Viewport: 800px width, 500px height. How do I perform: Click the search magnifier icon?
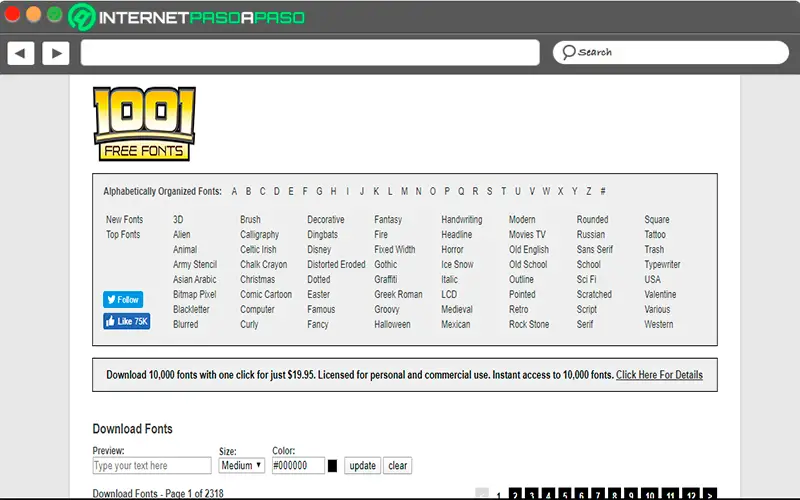pyautogui.click(x=568, y=53)
